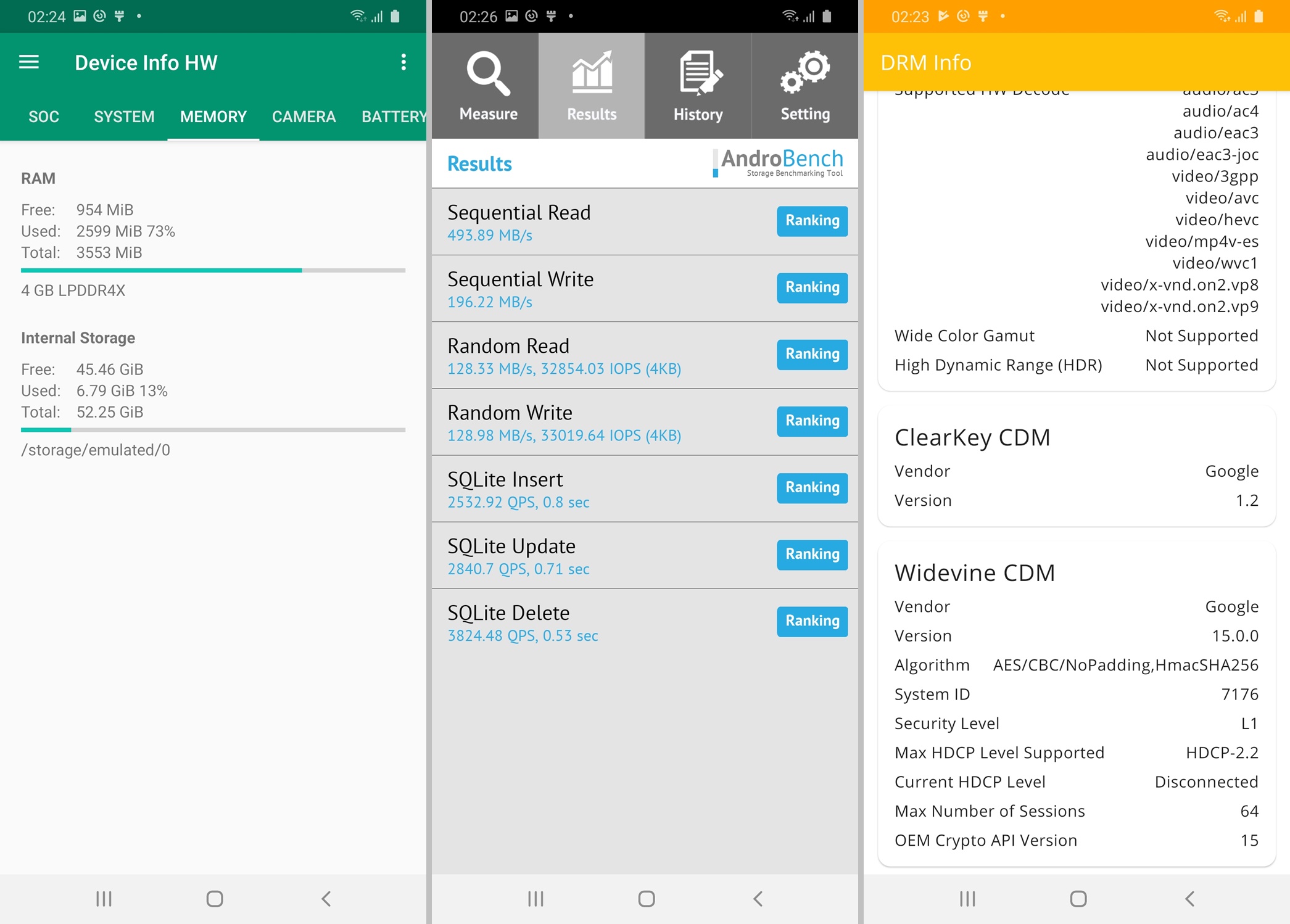Viewport: 1290px width, 924px height.
Task: Tap the AndroBench logo
Action: click(779, 163)
